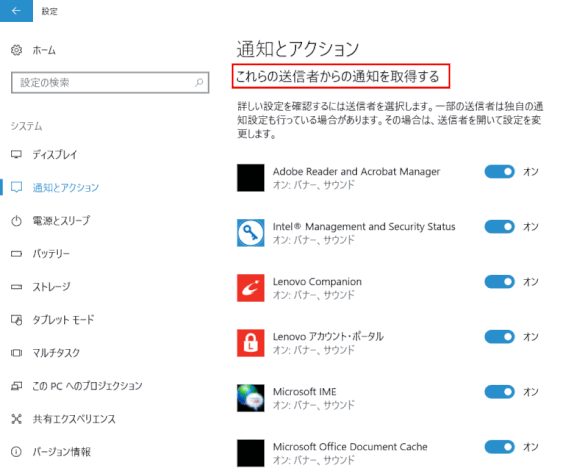Screen dimensions: 588x468
Task: Click the Multitasking icon
Action: [x=16, y=353]
